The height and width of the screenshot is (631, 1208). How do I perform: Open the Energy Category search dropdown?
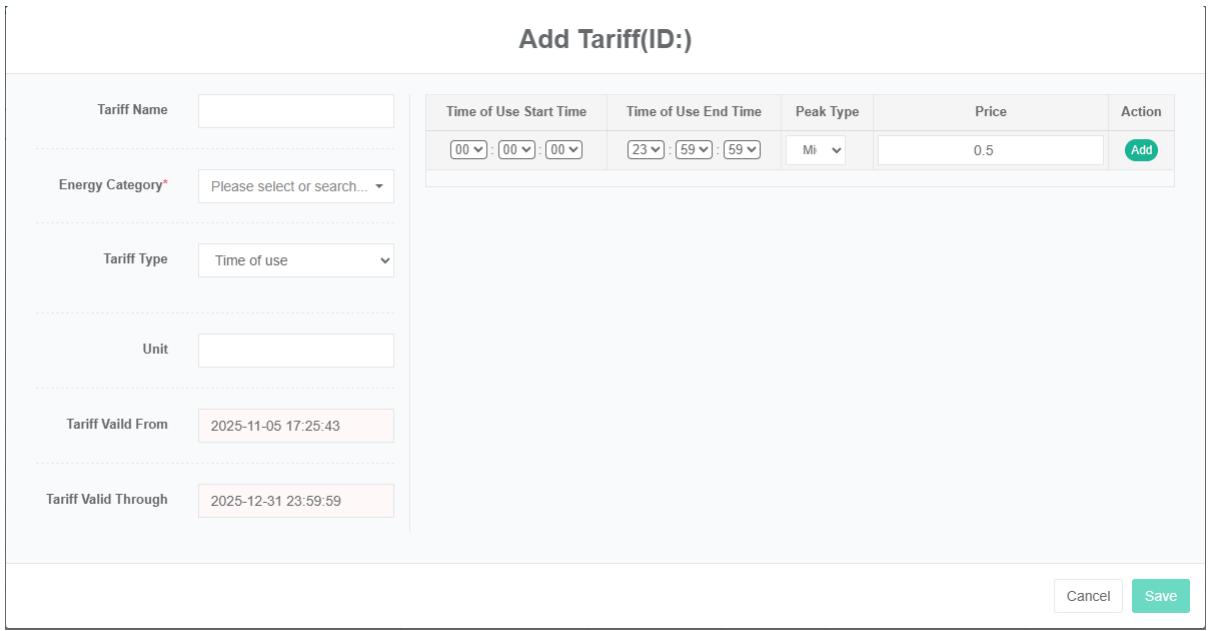[x=296, y=186]
